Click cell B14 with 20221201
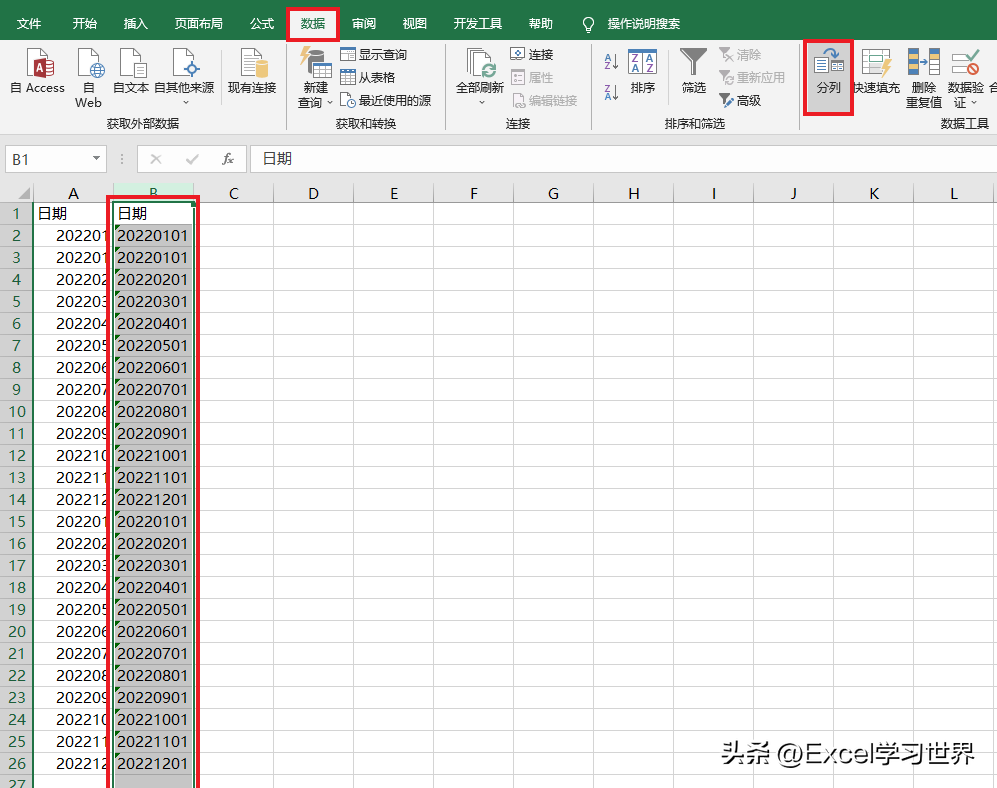997x788 pixels. (x=153, y=500)
